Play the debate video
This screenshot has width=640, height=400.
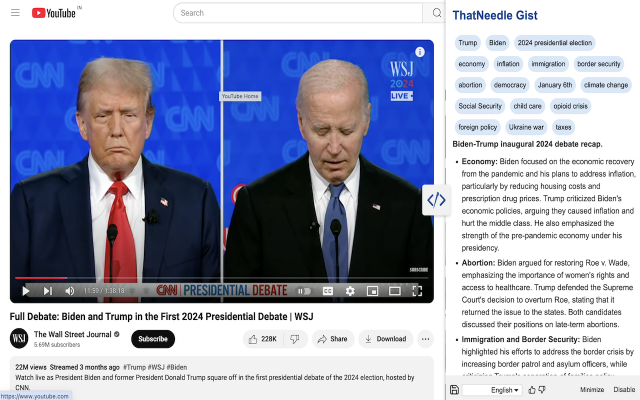26,291
